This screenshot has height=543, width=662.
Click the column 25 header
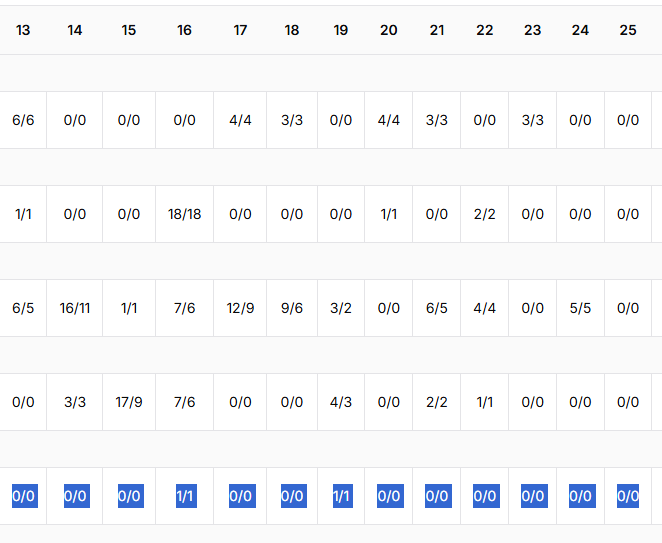click(628, 31)
